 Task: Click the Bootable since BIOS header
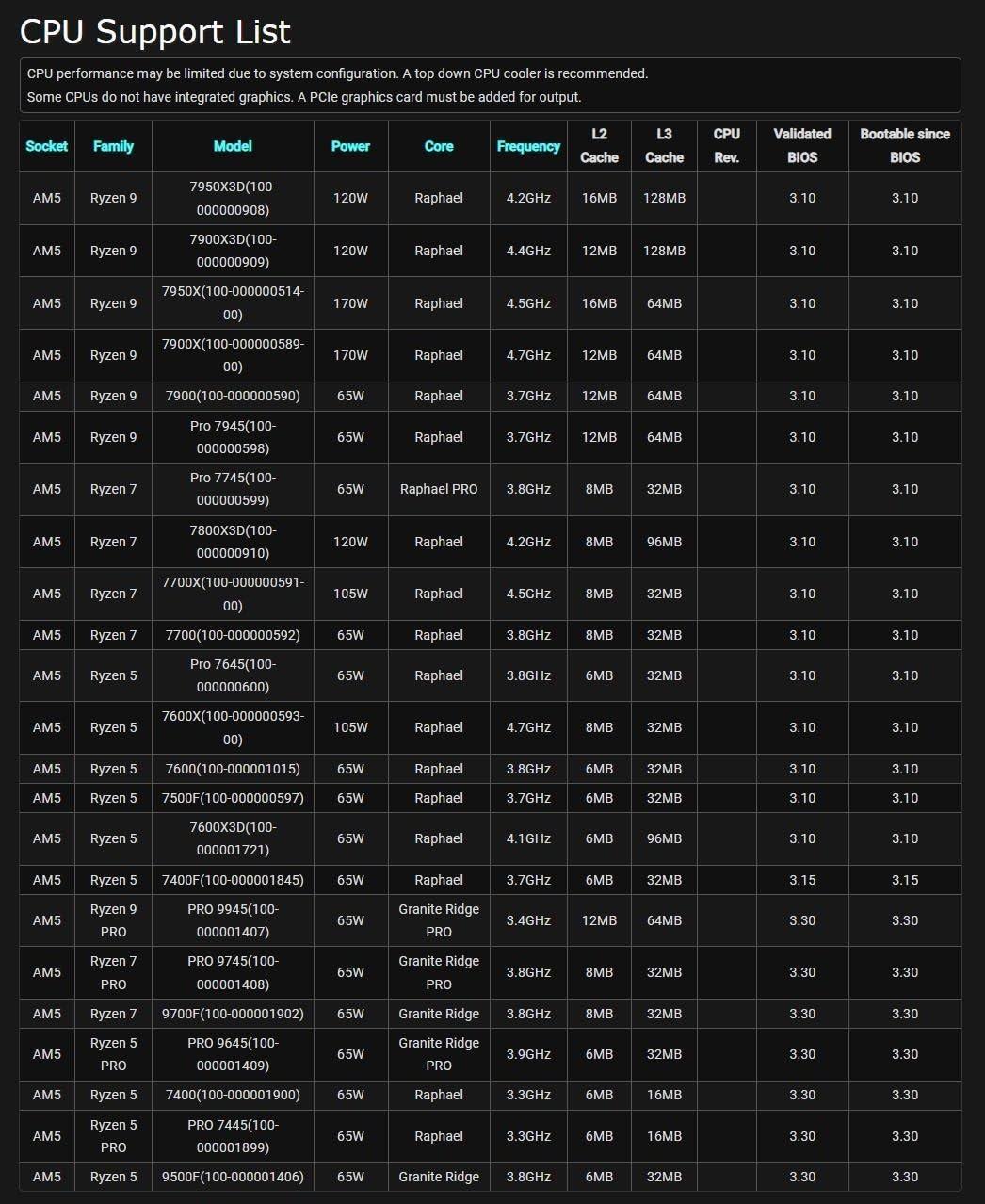(x=905, y=146)
